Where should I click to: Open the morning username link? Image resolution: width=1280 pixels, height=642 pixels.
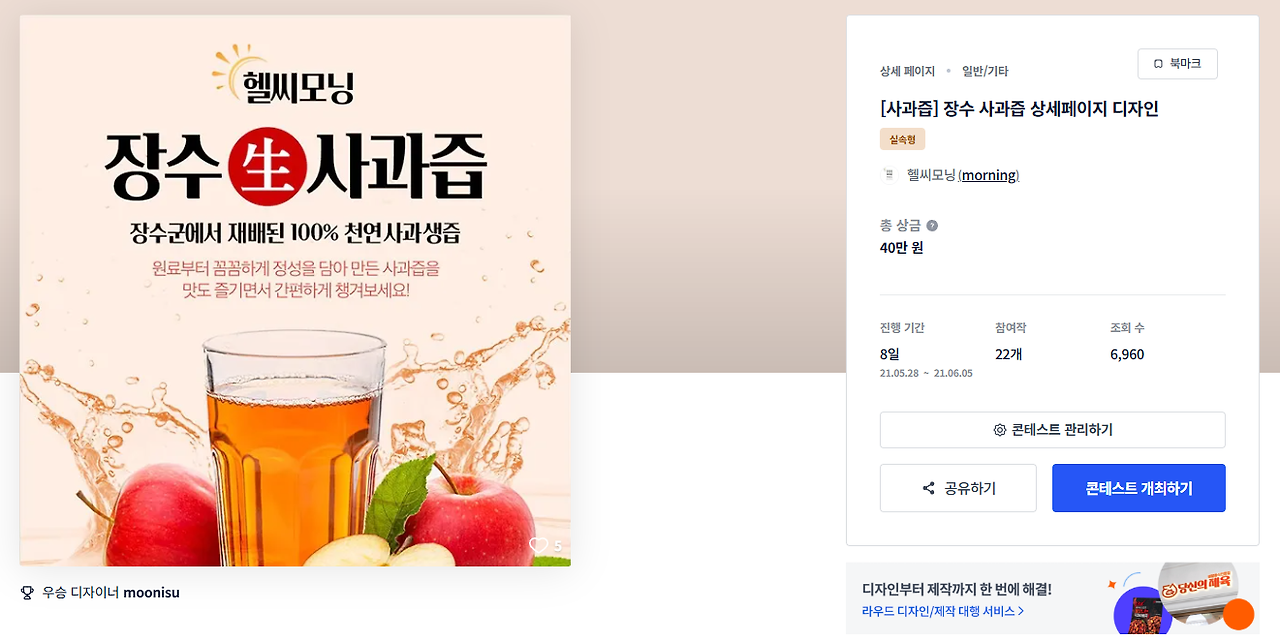coord(990,176)
